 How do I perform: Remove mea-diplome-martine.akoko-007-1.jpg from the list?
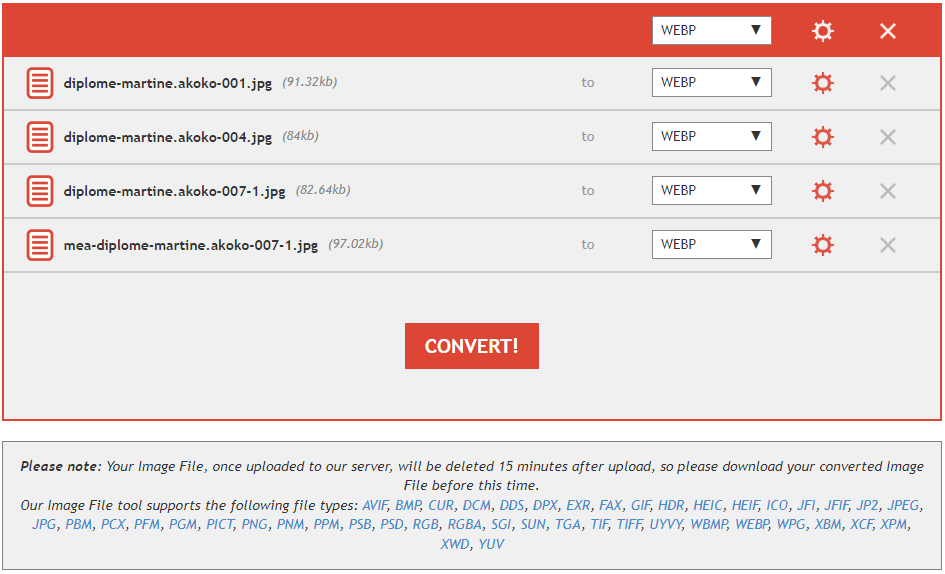point(888,245)
